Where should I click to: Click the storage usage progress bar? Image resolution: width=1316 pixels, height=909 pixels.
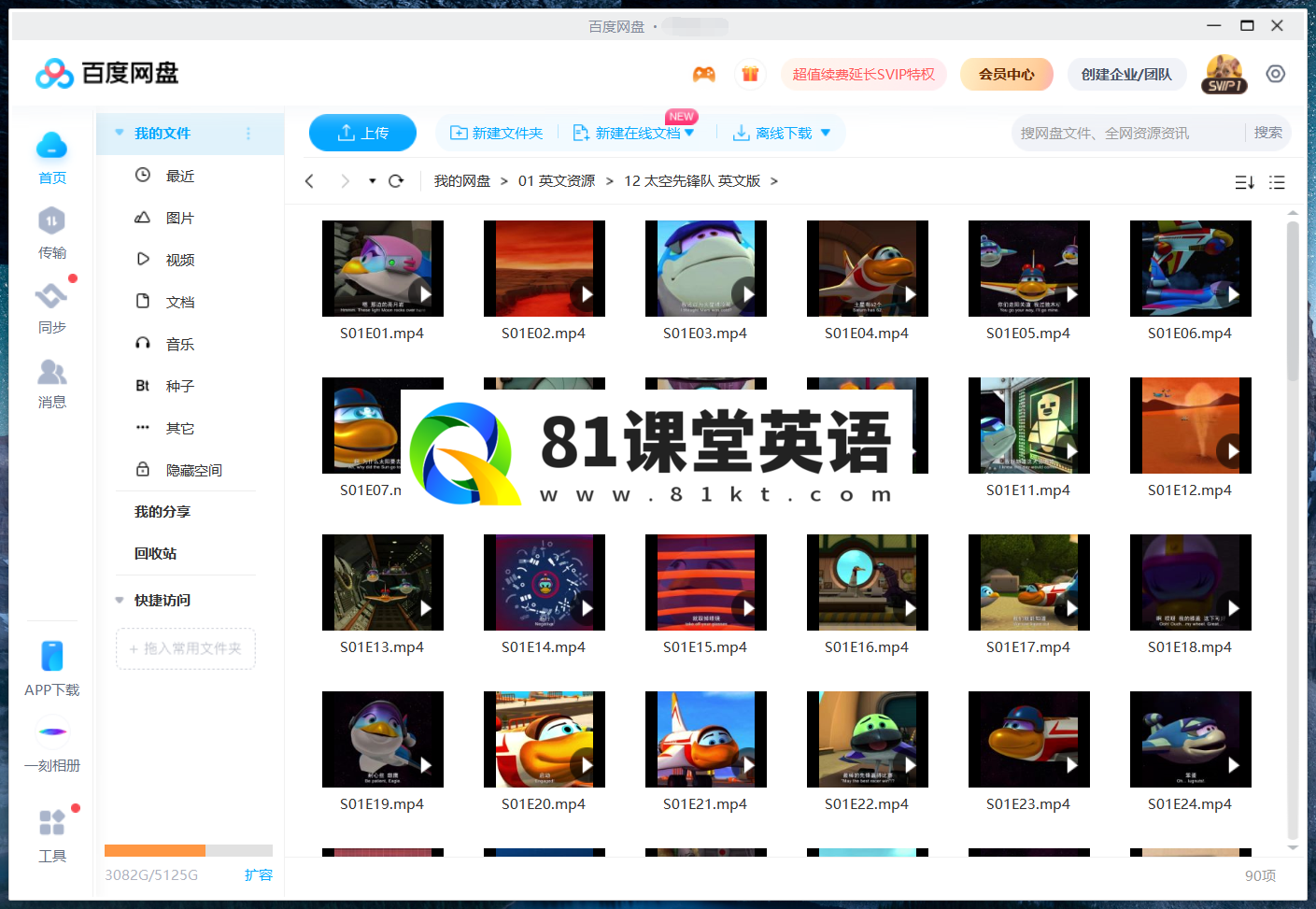coord(189,850)
